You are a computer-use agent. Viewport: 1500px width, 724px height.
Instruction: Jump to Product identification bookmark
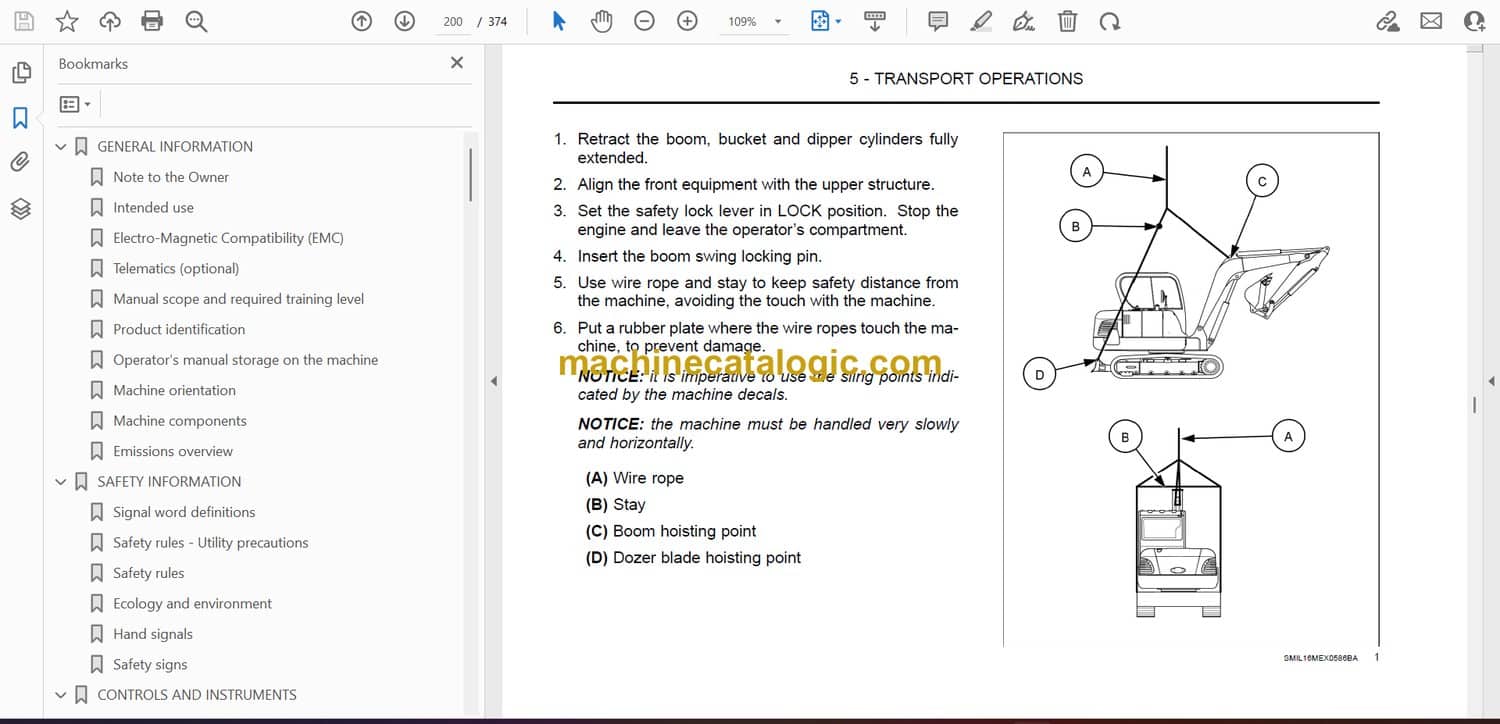179,329
